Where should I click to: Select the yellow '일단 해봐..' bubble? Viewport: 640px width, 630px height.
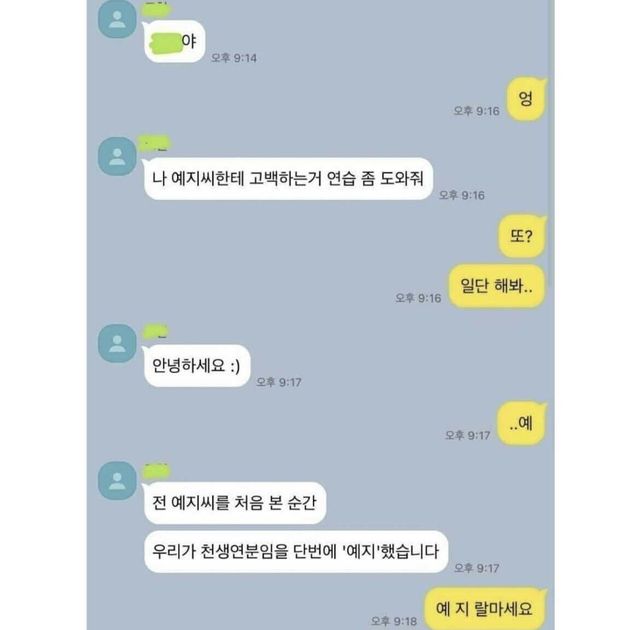coord(496,286)
